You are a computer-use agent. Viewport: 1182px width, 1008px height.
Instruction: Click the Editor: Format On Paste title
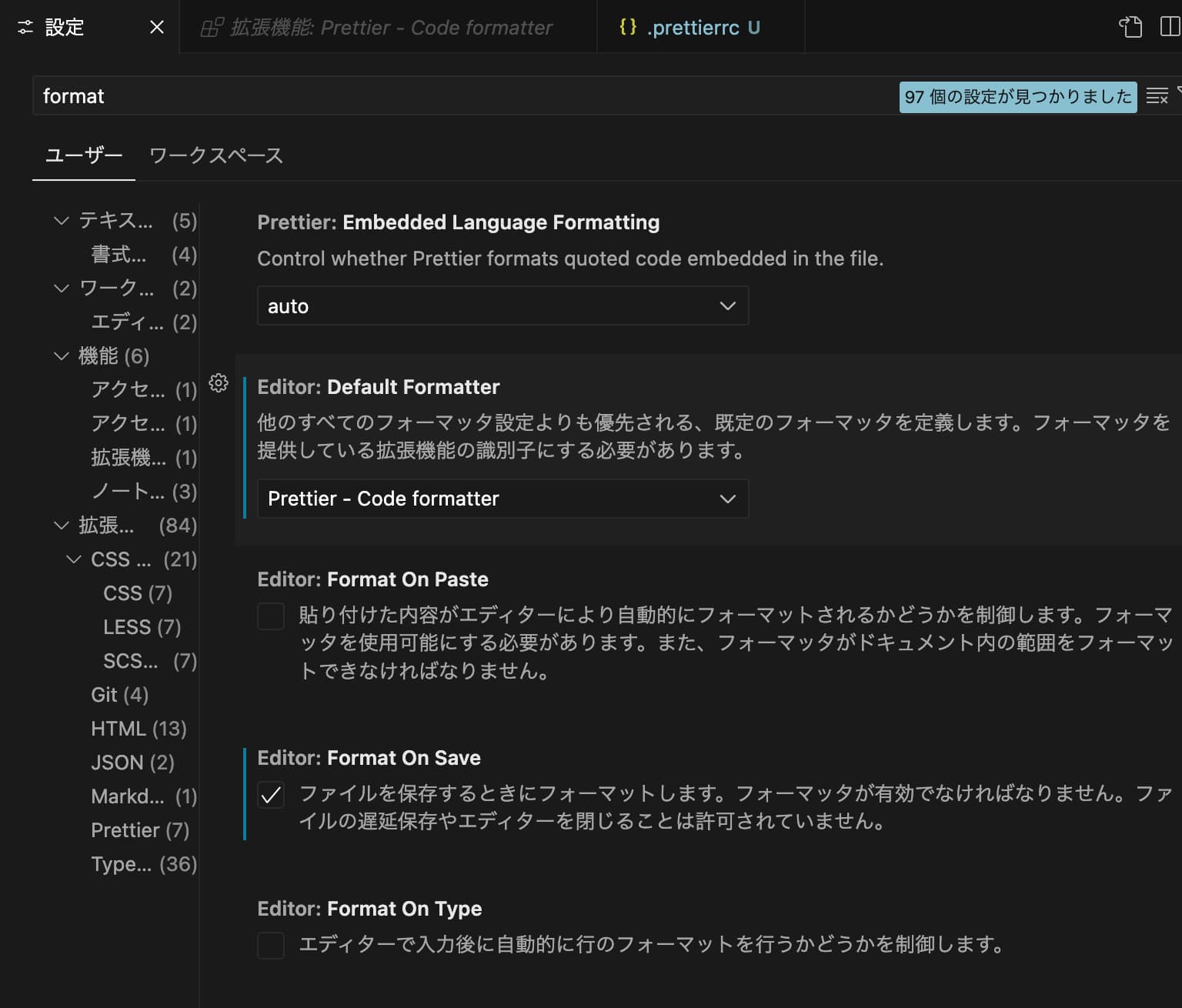coord(373,579)
